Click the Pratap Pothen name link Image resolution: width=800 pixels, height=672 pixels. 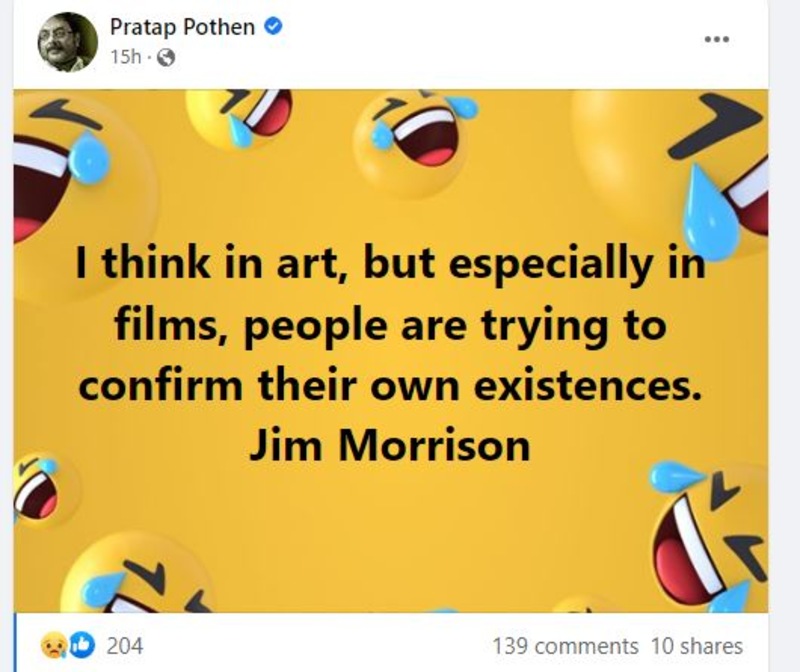pos(182,27)
